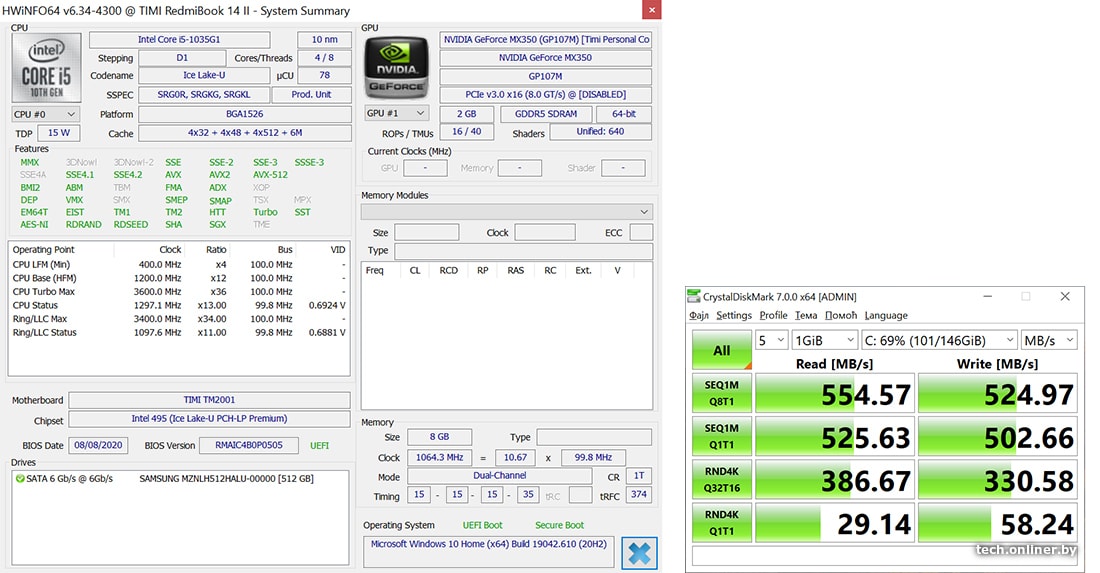
Task: Click the TDP 15 W field
Action: pyautogui.click(x=59, y=133)
